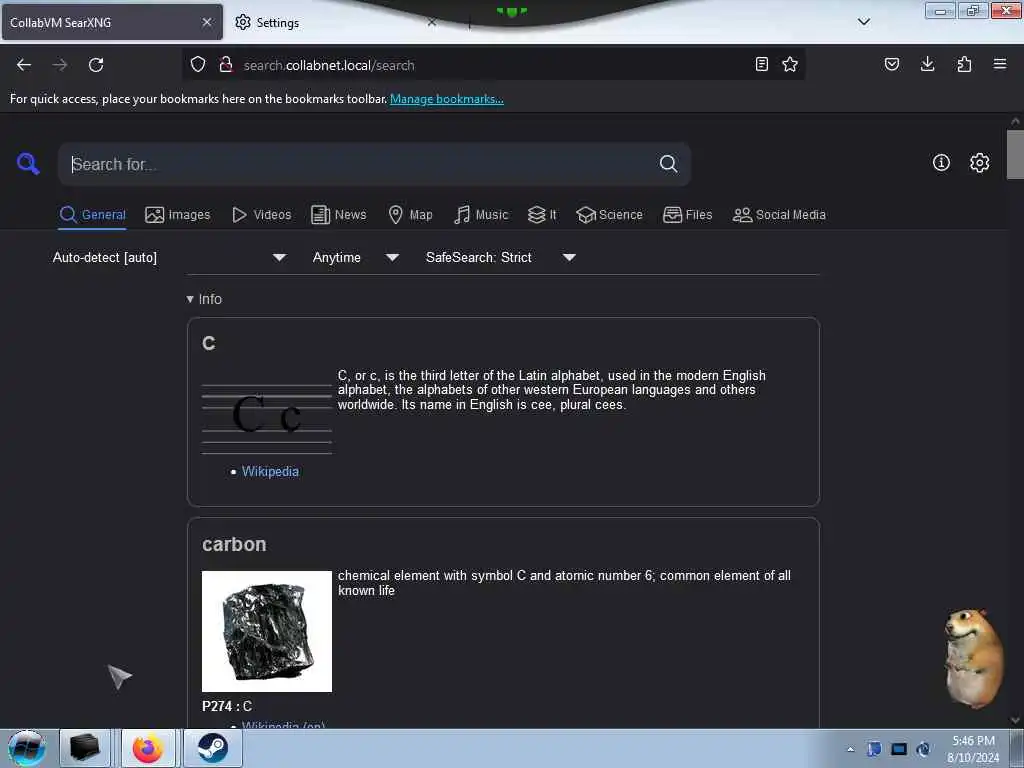Viewport: 1024px width, 768px height.
Task: Reload the current page
Action: point(96,65)
